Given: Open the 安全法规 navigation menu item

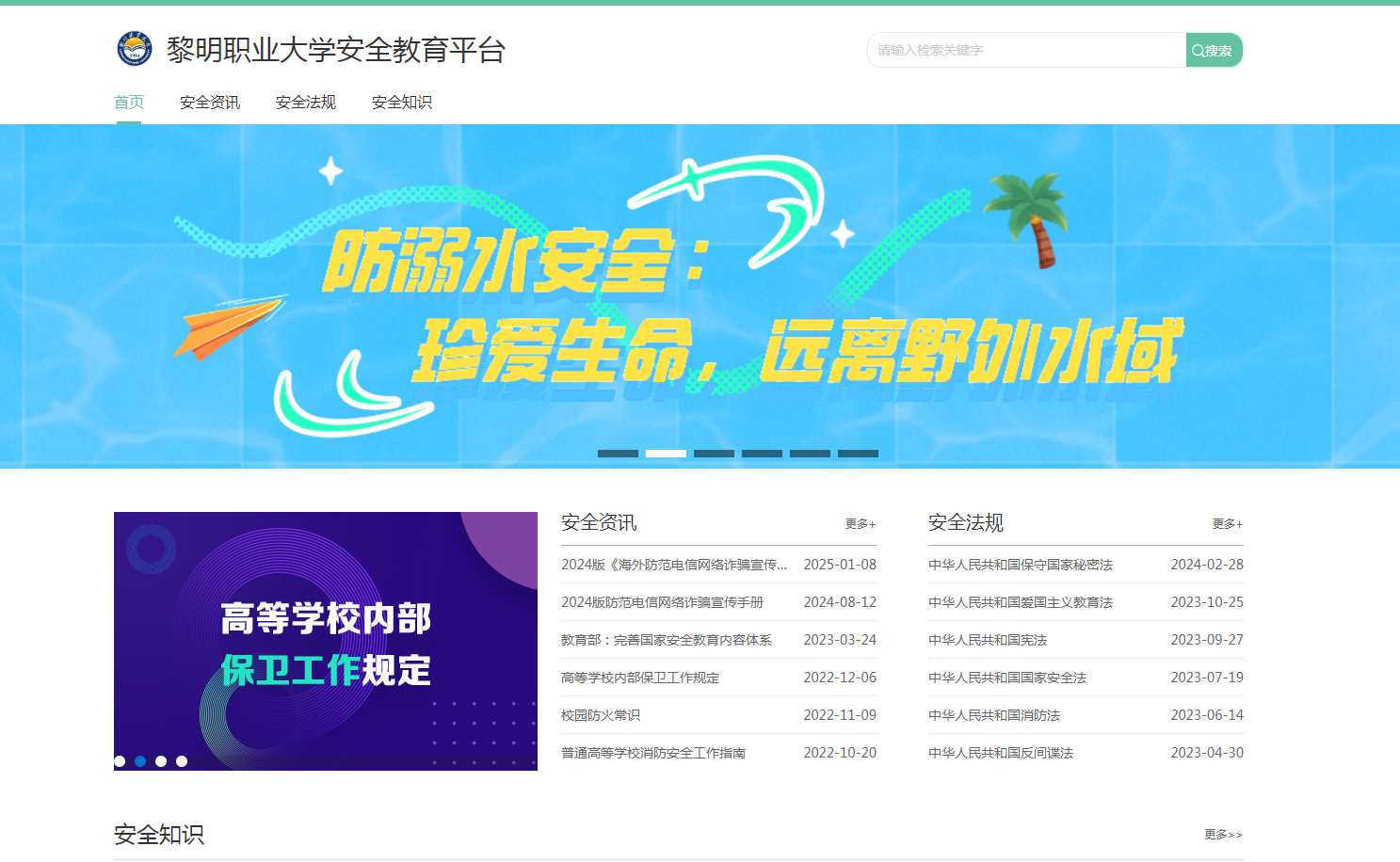Looking at the screenshot, I should pyautogui.click(x=306, y=103).
